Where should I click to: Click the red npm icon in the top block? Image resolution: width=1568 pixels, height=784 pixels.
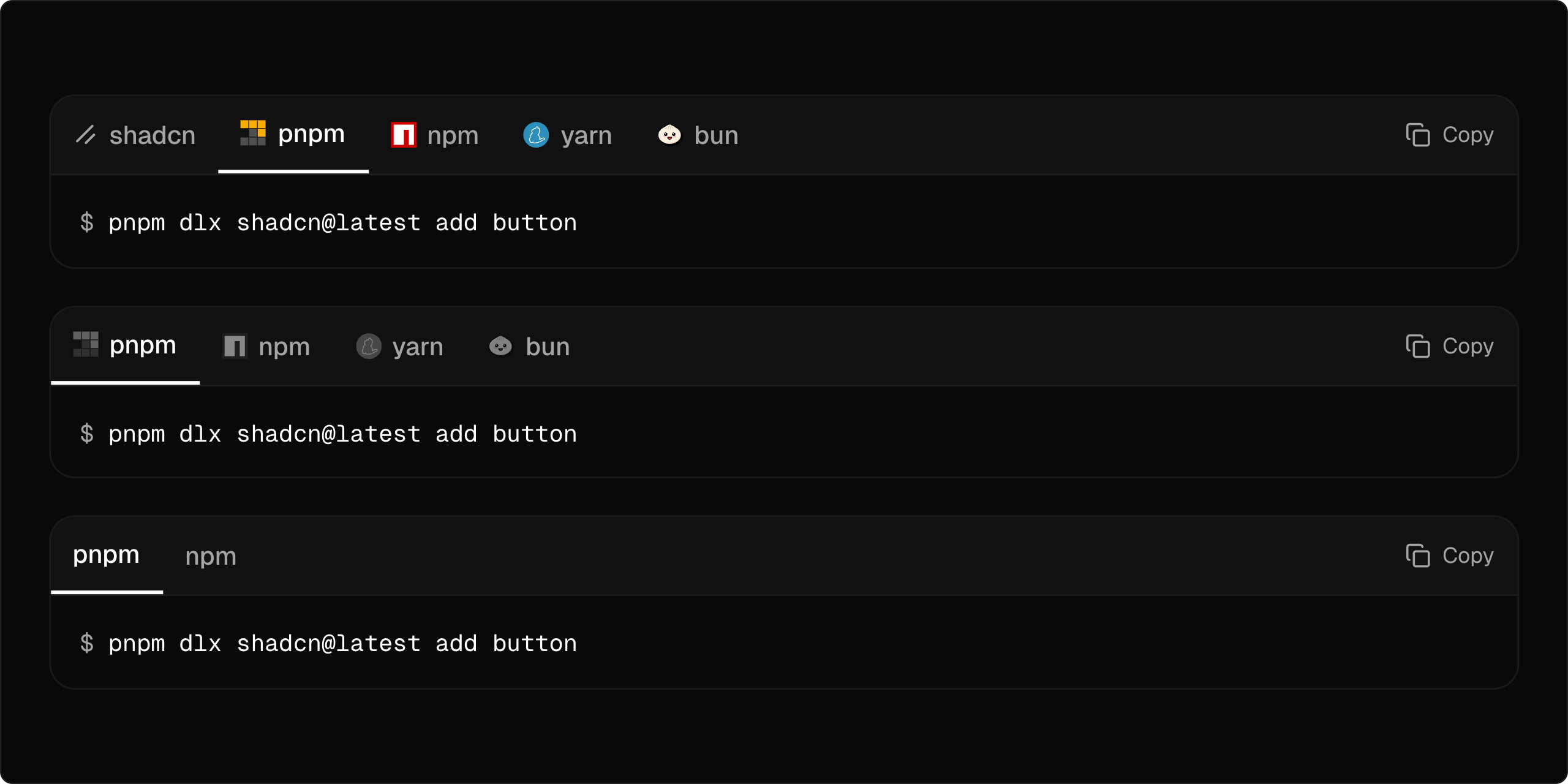(402, 134)
